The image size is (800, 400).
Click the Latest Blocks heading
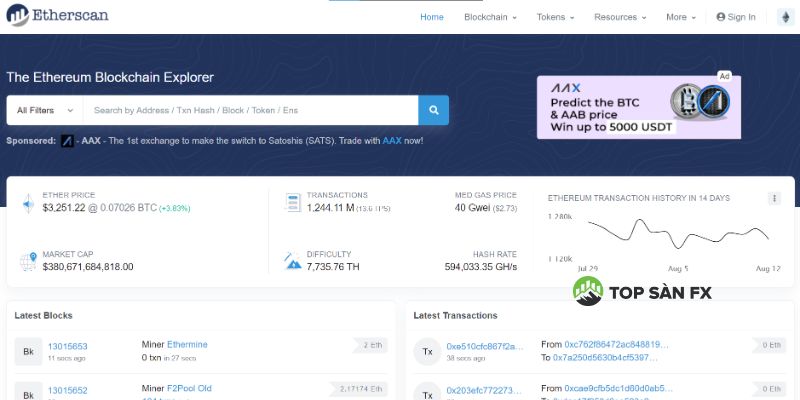tap(43, 315)
